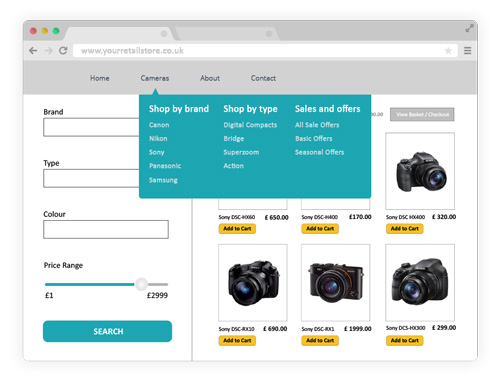Viewport: 500px width, 384px height.
Task: Add Sony DSC-HX60 £650.00 to cart
Action: coord(237,229)
